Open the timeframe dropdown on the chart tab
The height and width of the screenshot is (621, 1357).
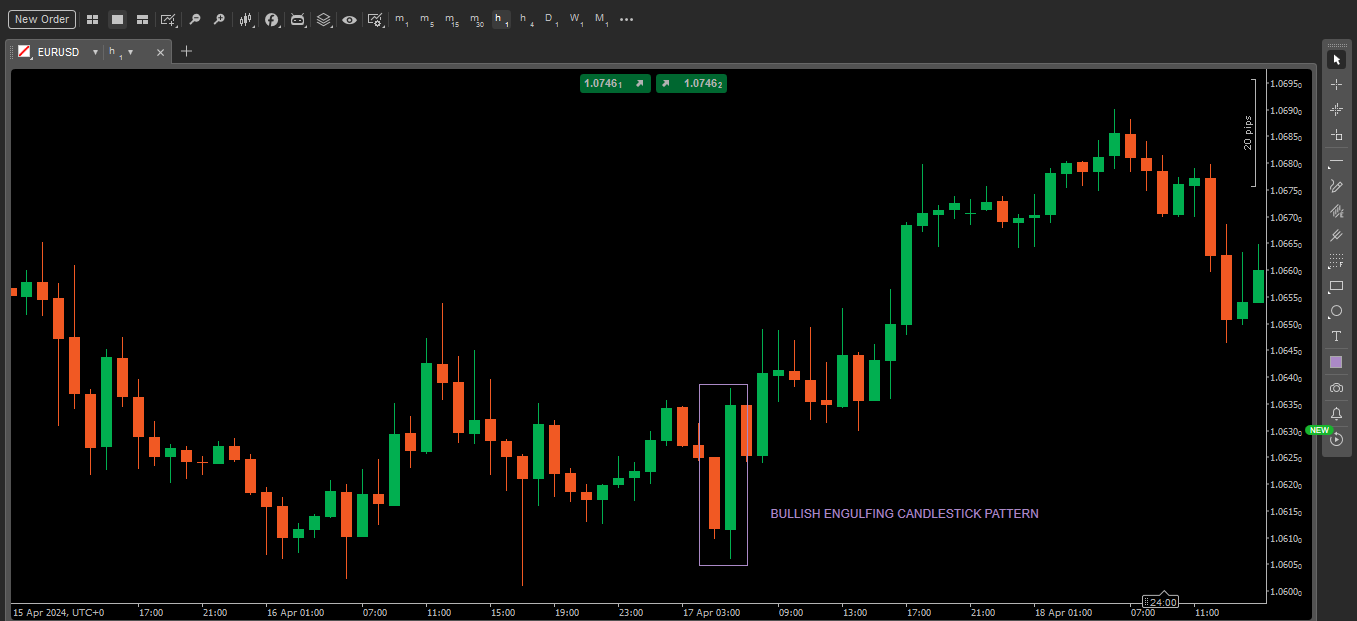click(130, 51)
